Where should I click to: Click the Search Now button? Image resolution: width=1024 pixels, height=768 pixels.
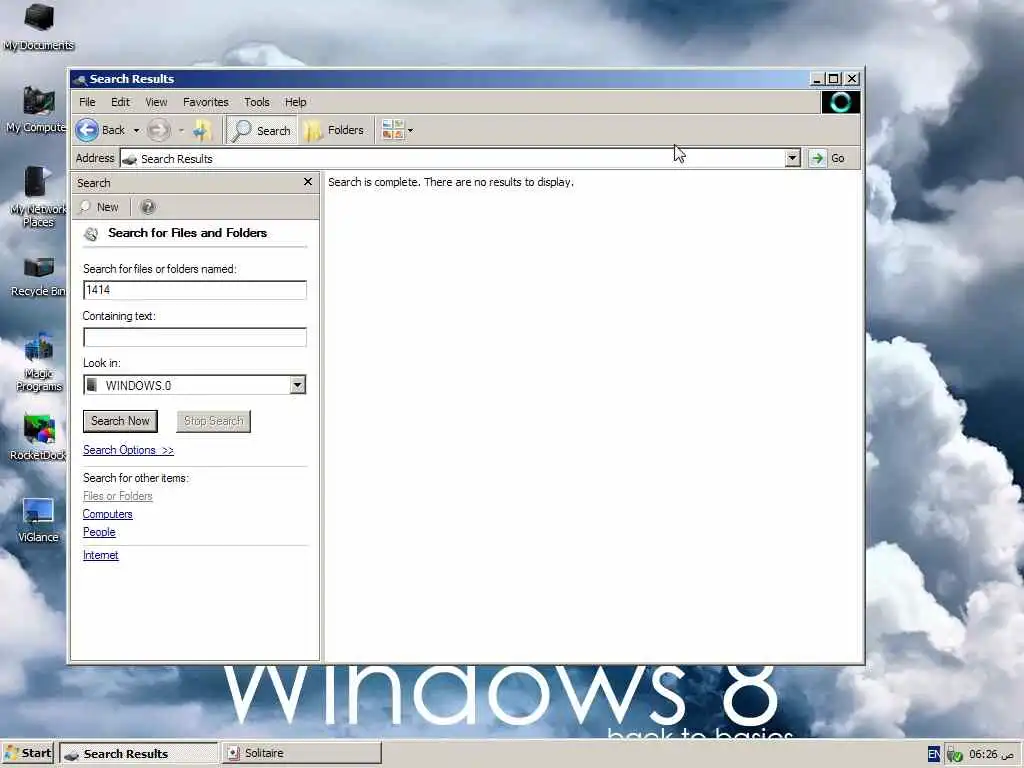pos(120,421)
